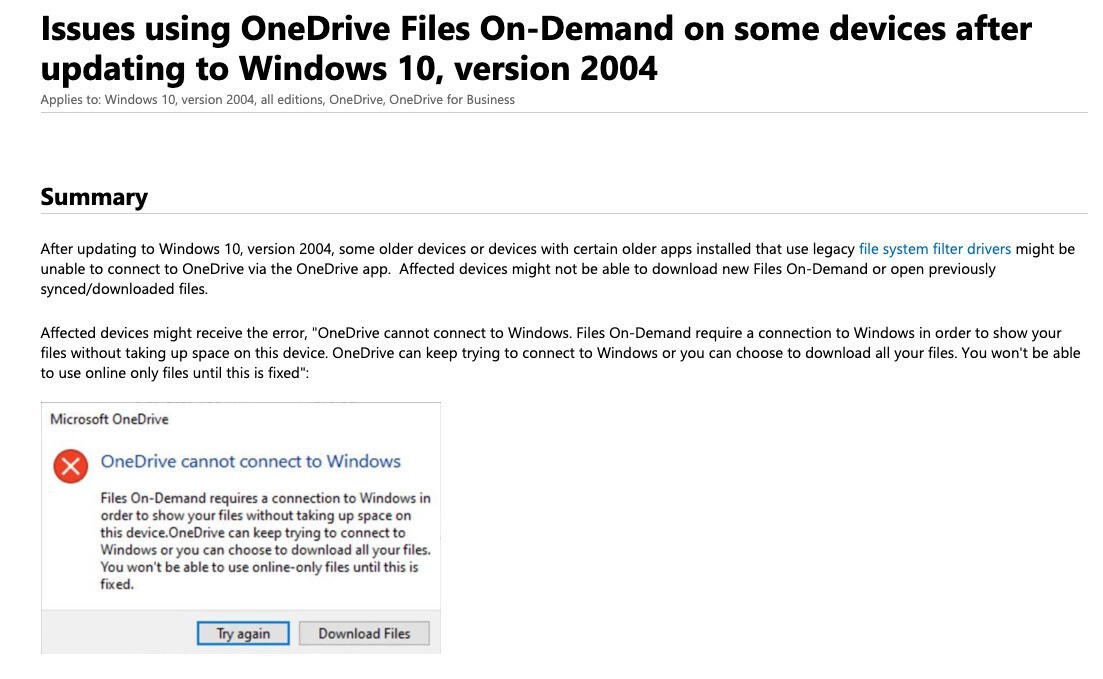The height and width of the screenshot is (679, 1103).
Task: Click the Summary section heading
Action: tap(94, 197)
